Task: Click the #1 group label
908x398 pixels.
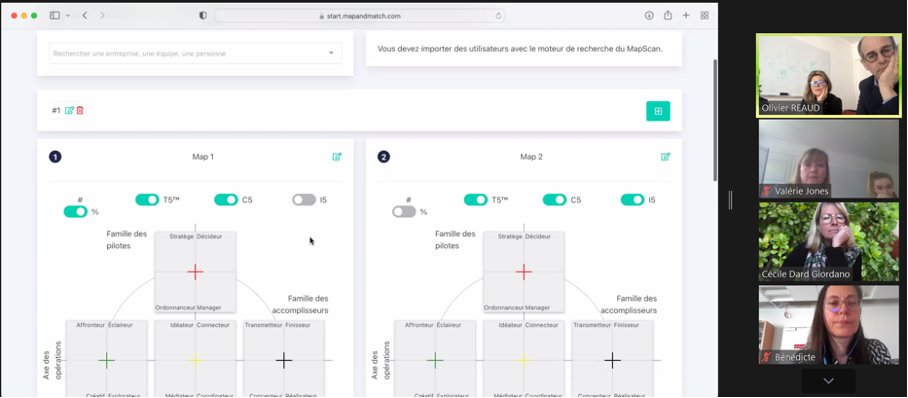Action: 56,110
